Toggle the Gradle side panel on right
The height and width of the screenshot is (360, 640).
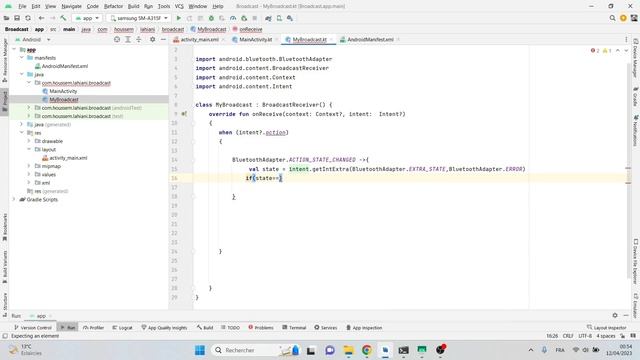[x=636, y=96]
